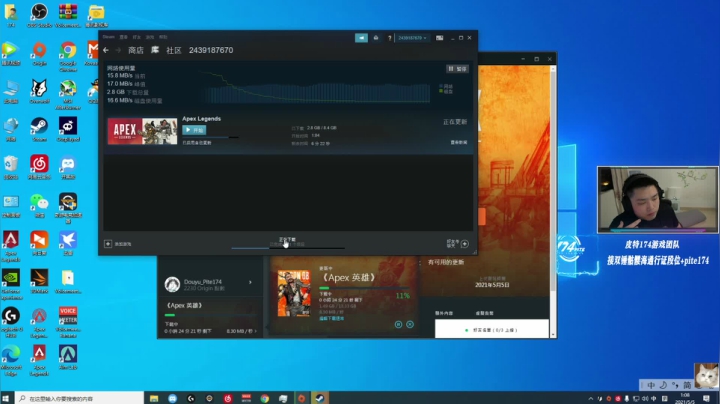
Task: Open Microsoft Edge desktop shortcut
Action: [x=11, y=360]
